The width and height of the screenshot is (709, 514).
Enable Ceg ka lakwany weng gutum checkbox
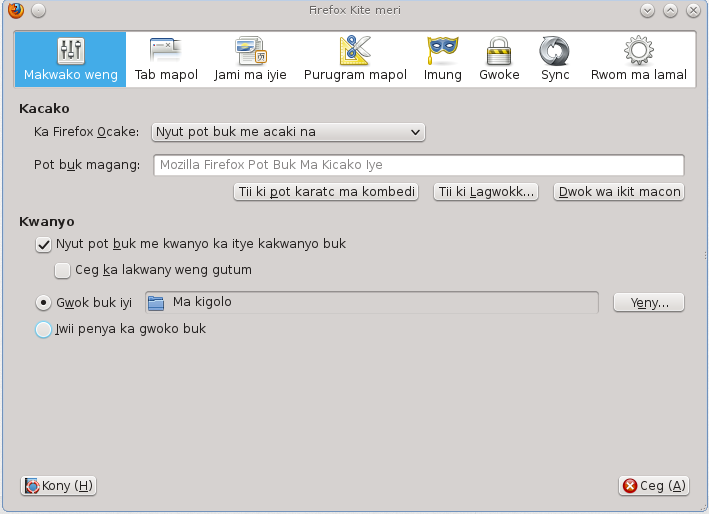62,270
